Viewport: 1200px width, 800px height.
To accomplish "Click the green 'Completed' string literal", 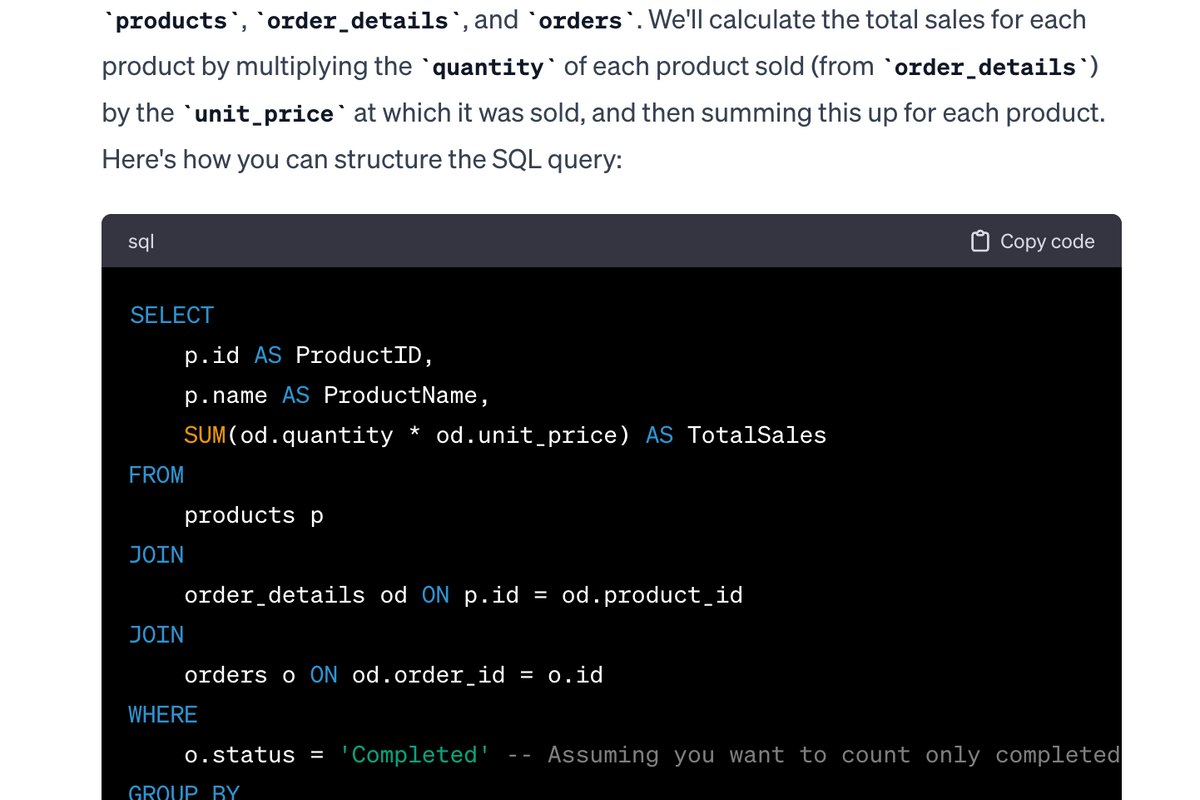I will tap(415, 755).
